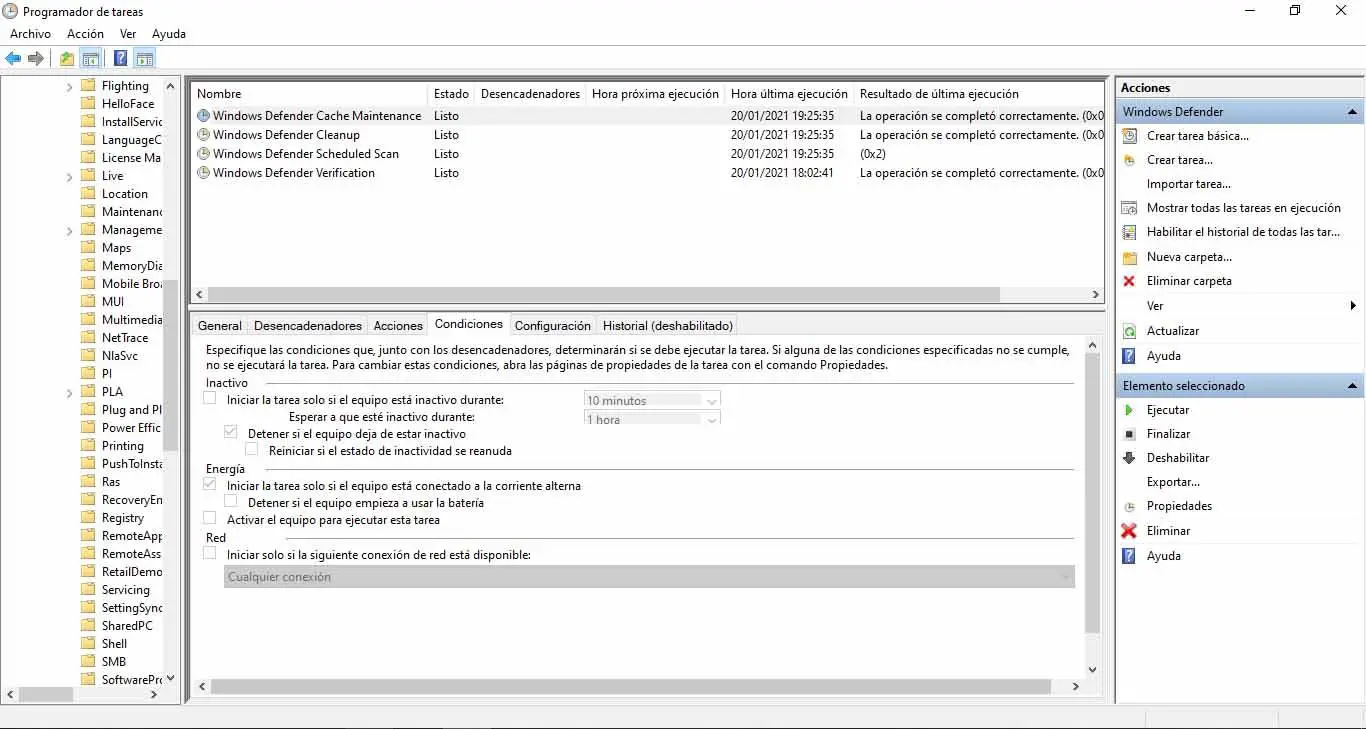Click the Deshabilitar down-arrow icon
1366x729 pixels.
click(x=1129, y=458)
